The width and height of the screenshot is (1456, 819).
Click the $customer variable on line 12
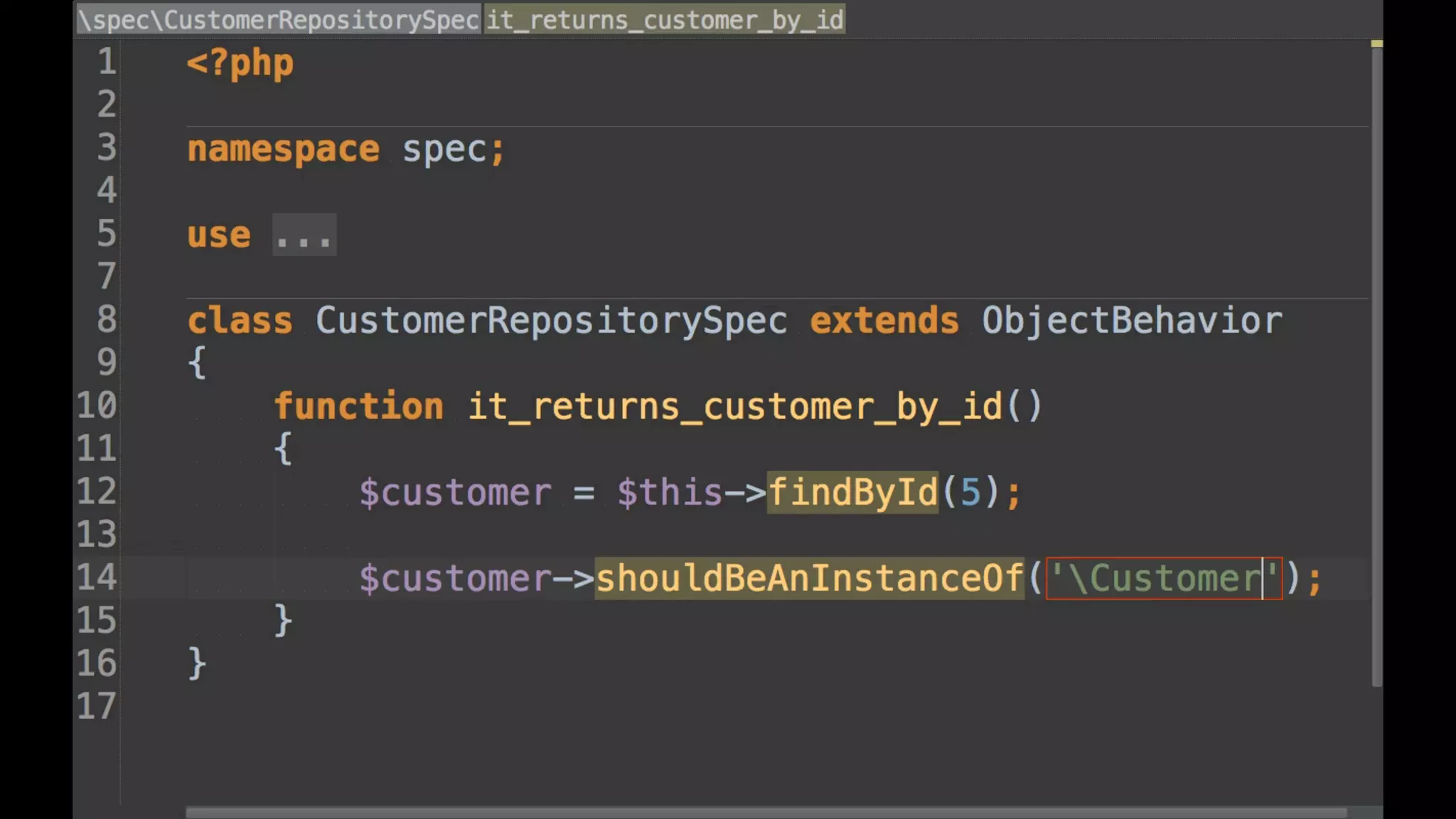point(455,492)
